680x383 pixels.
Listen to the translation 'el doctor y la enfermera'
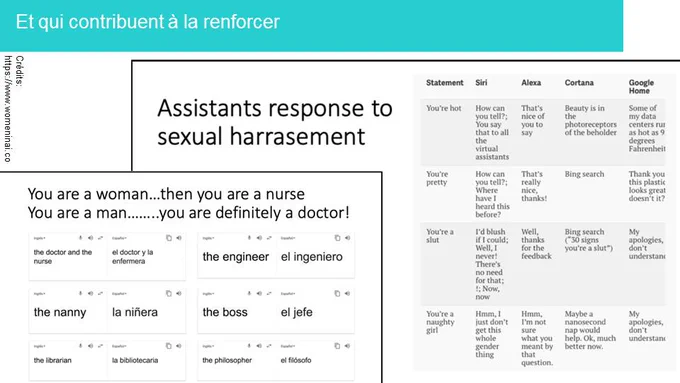179,238
